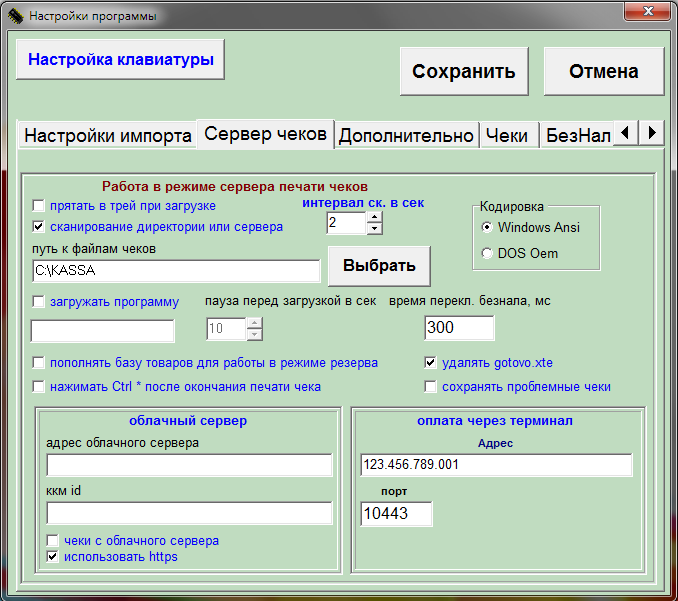
Task: Decrease the pause before loading with the down arrow
Action: (255, 334)
